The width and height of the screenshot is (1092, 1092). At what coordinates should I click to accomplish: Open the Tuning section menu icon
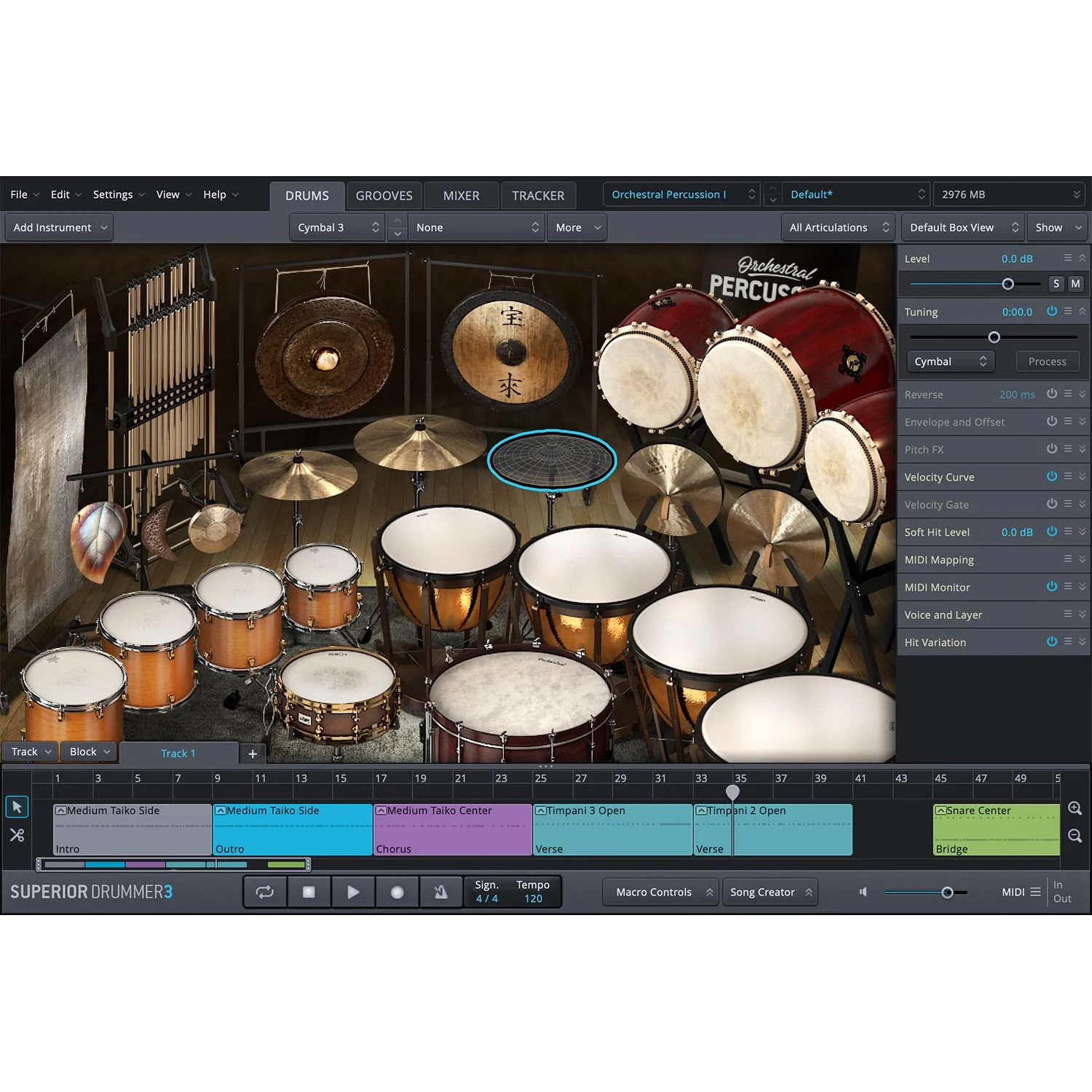point(1068,311)
